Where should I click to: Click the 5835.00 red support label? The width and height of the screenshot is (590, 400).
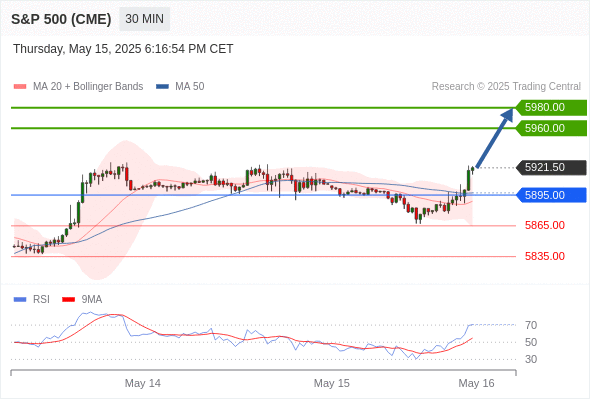coord(545,256)
